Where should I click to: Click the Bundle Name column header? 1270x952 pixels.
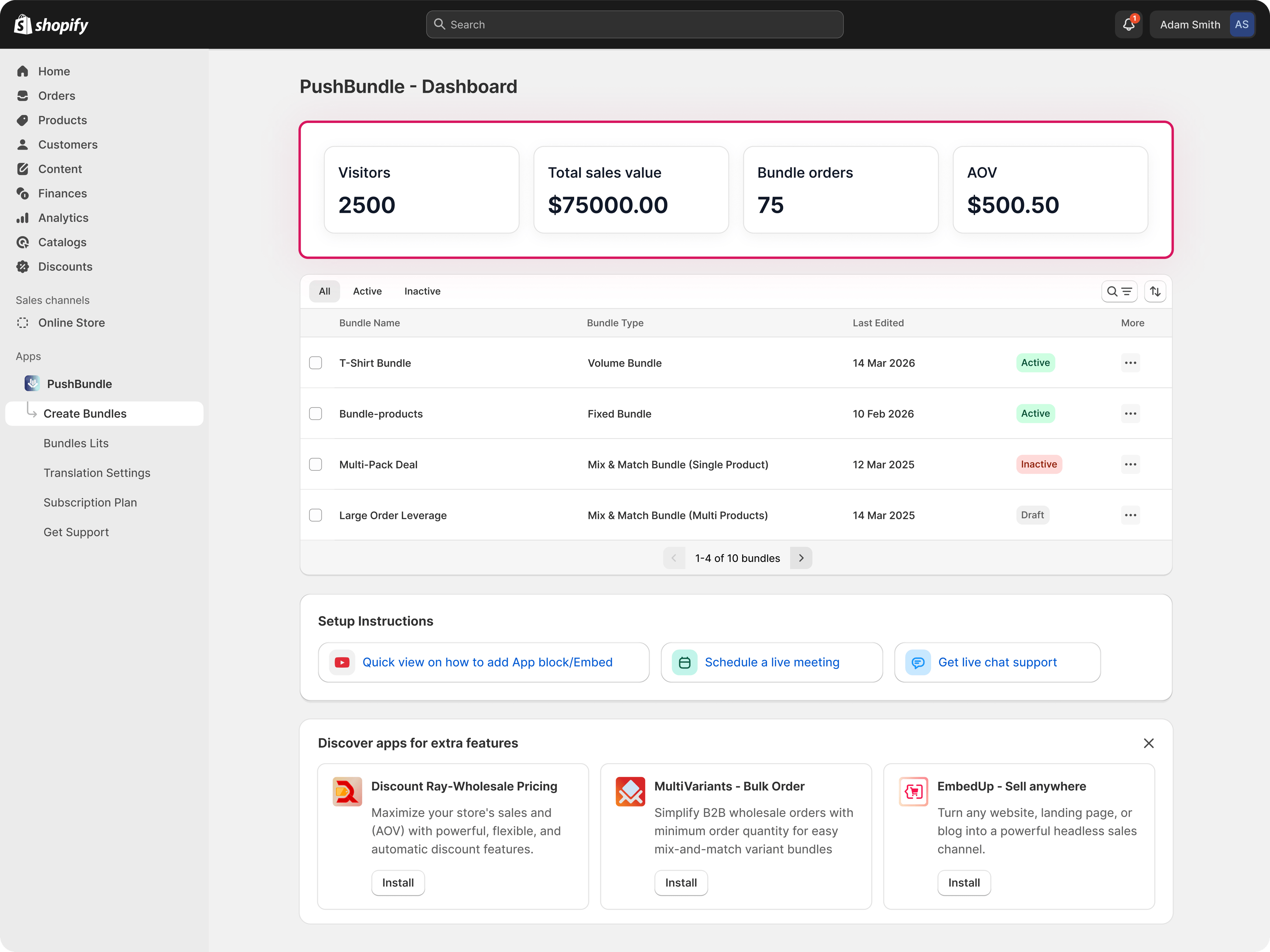pos(369,323)
